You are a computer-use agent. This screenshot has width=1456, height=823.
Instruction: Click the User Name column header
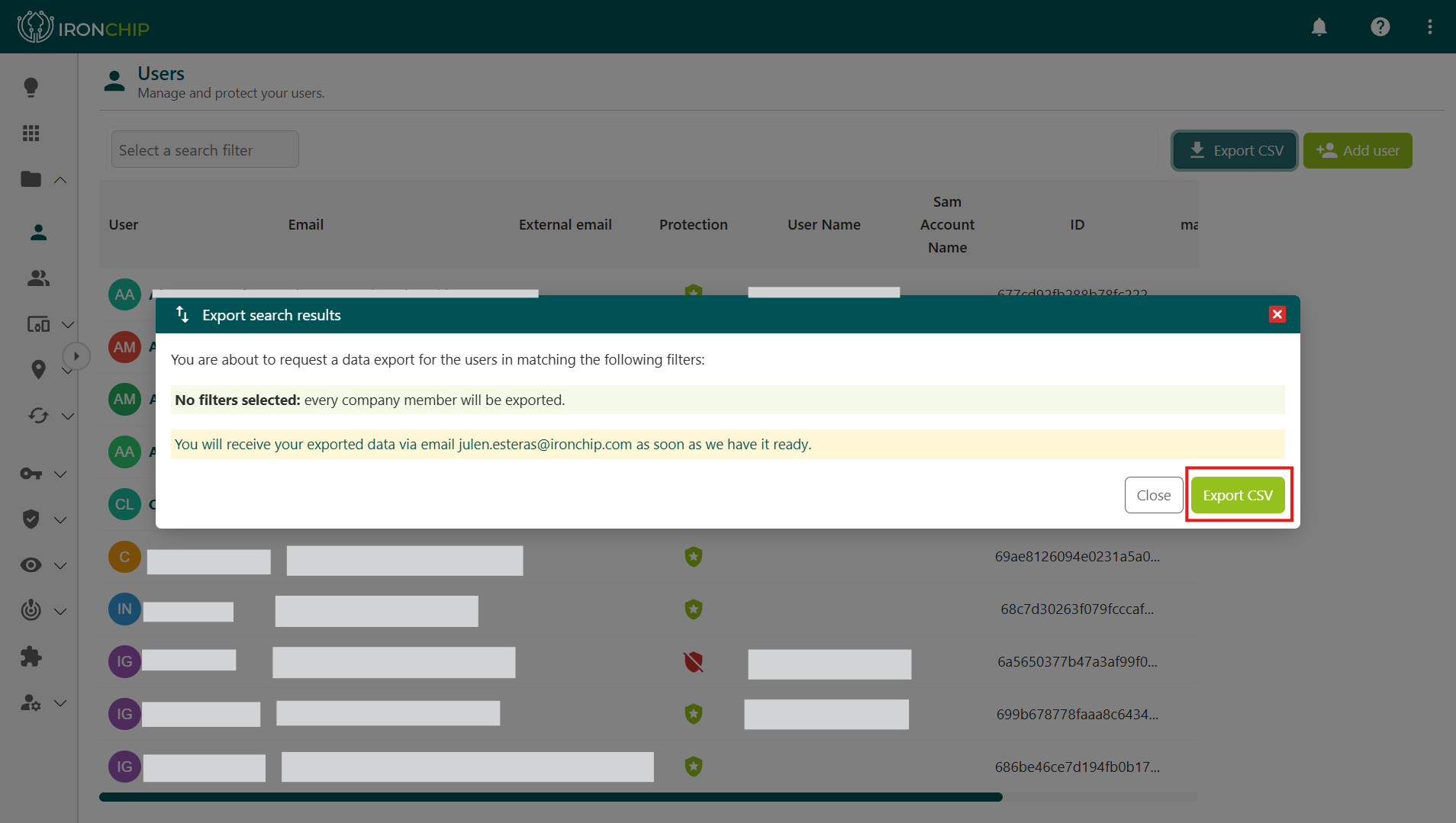(x=824, y=225)
